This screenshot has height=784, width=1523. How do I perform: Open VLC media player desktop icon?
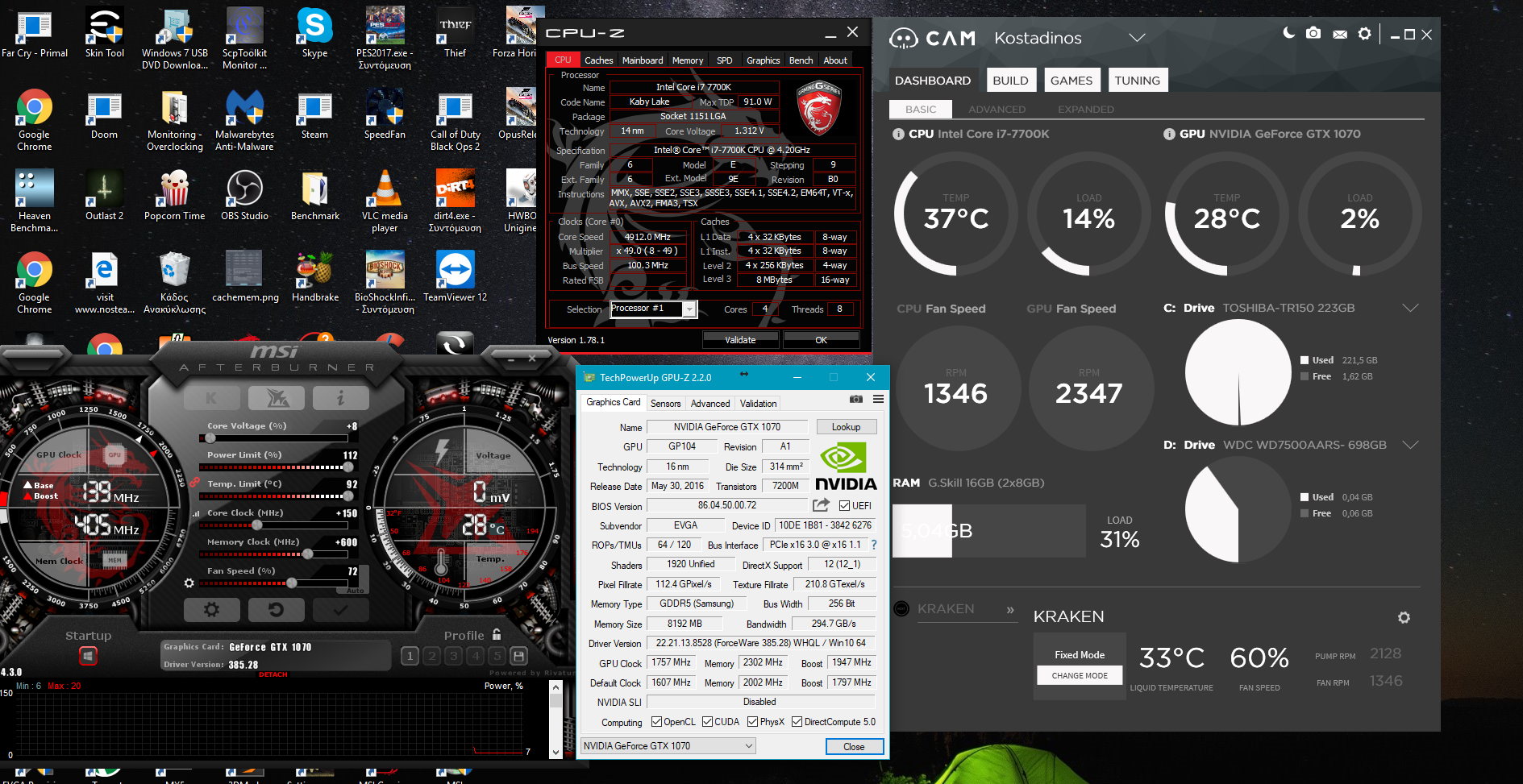[x=385, y=201]
